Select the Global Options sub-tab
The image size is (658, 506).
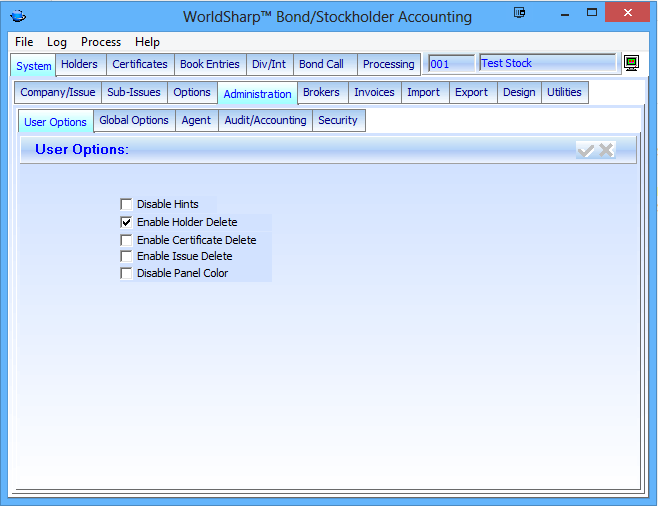pyautogui.click(x=134, y=120)
